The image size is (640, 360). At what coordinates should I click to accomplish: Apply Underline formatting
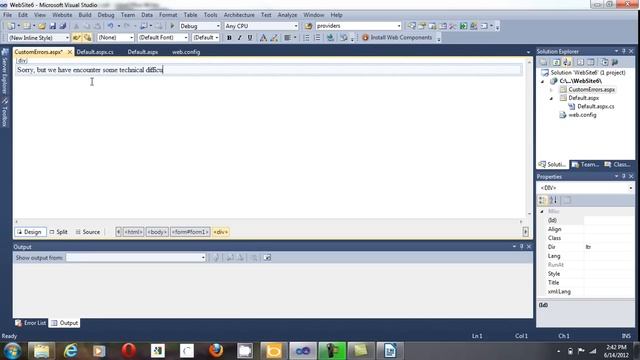pos(250,38)
